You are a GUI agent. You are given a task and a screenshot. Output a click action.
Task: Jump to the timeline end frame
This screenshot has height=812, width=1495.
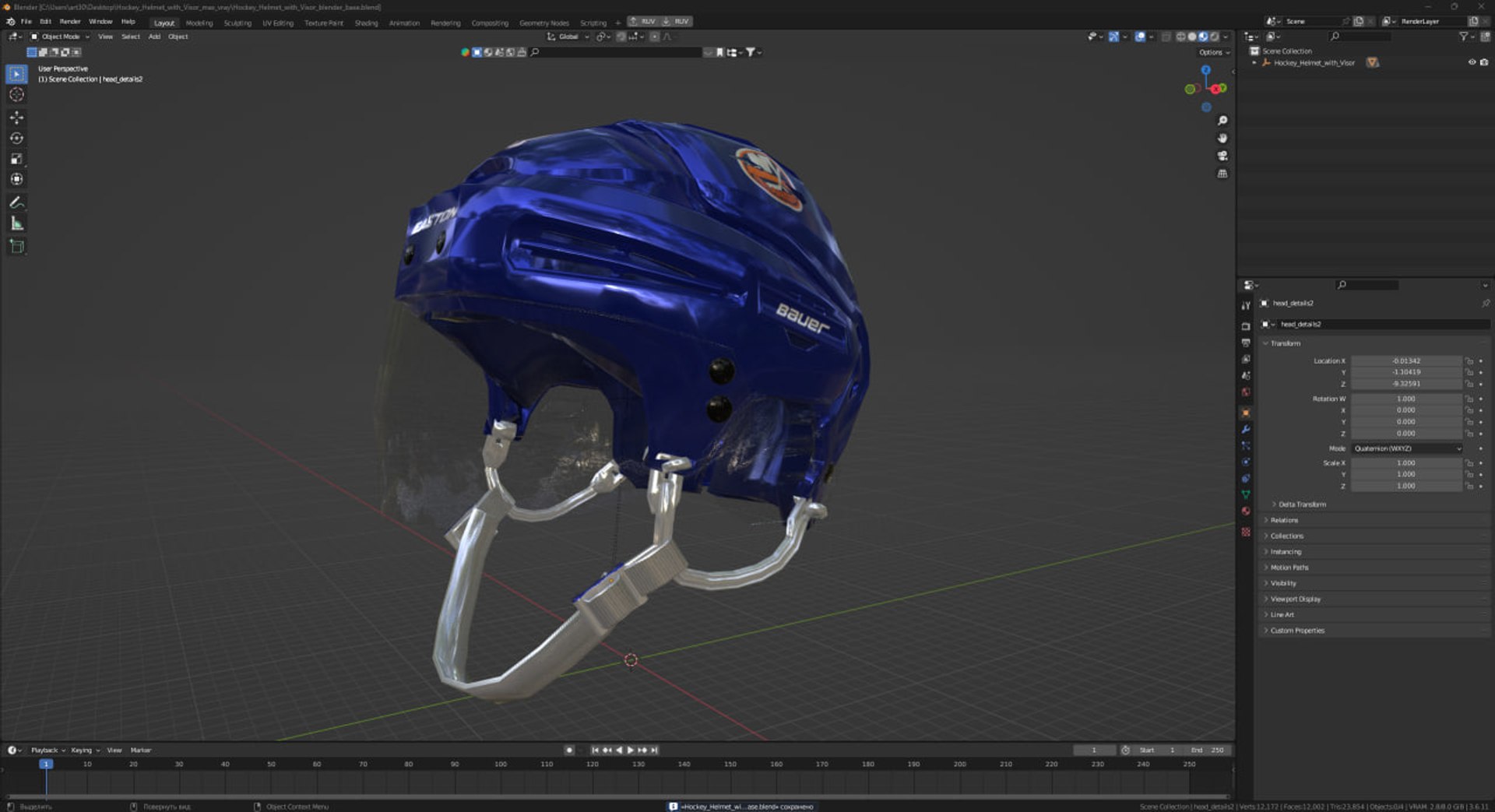(654, 750)
